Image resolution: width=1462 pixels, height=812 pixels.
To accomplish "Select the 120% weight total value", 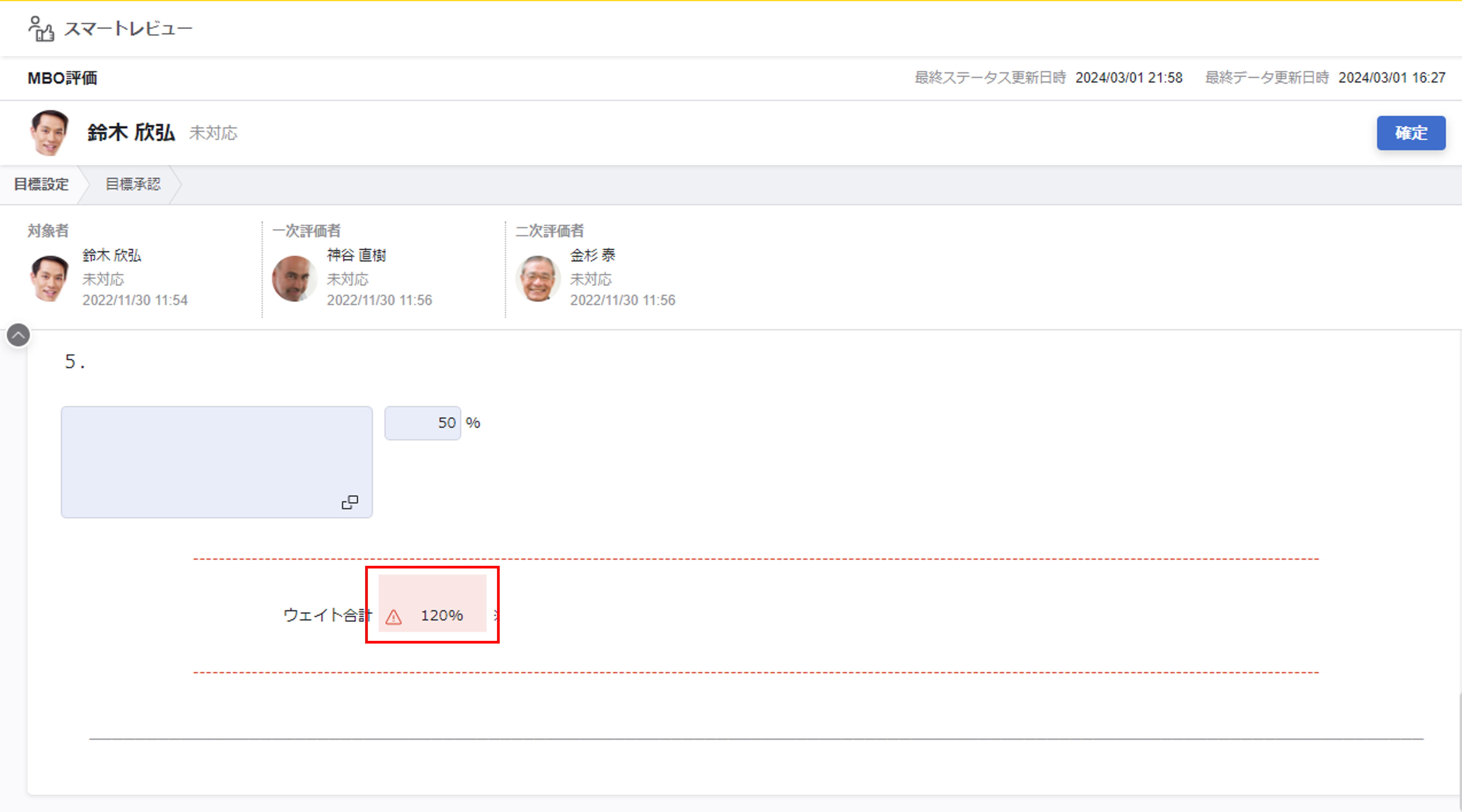I will click(442, 616).
